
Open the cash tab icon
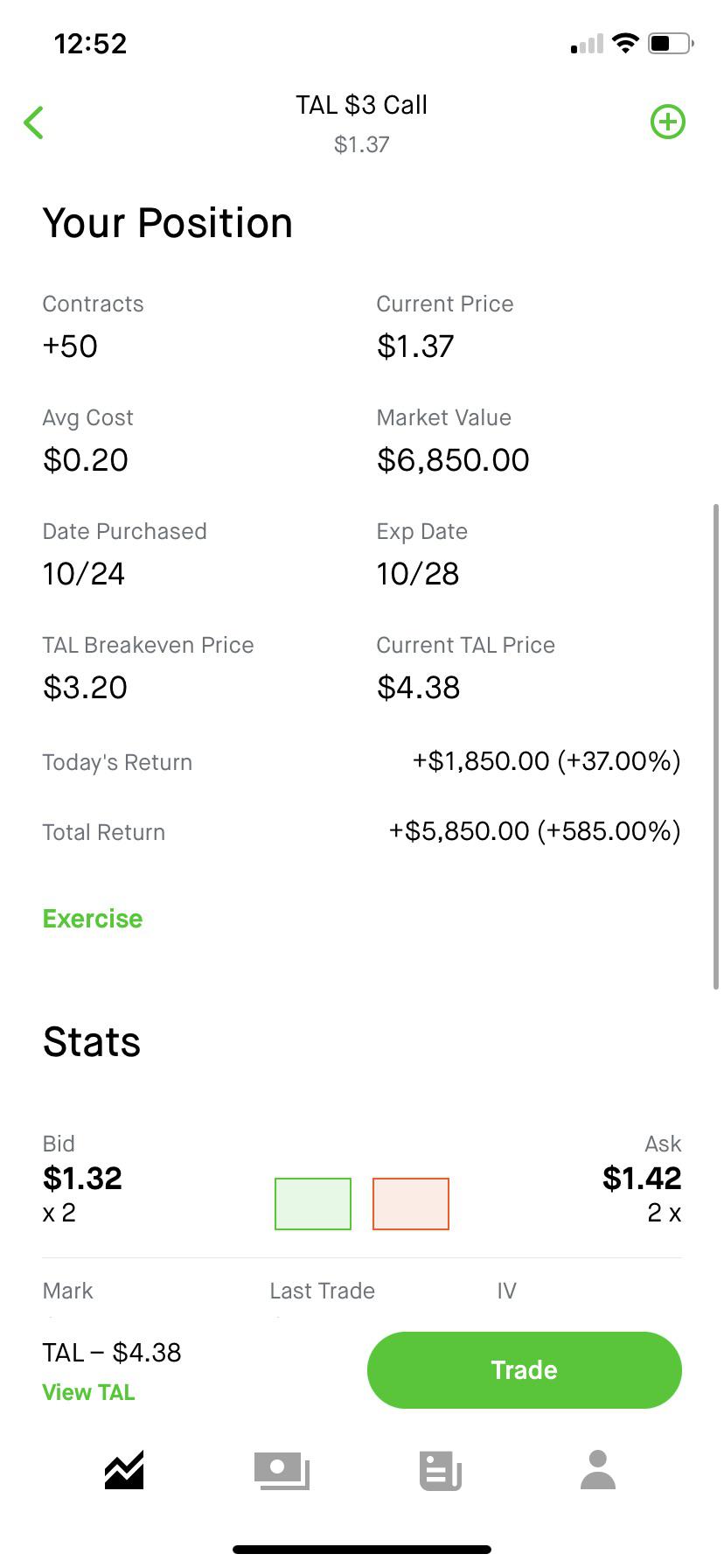point(282,1470)
